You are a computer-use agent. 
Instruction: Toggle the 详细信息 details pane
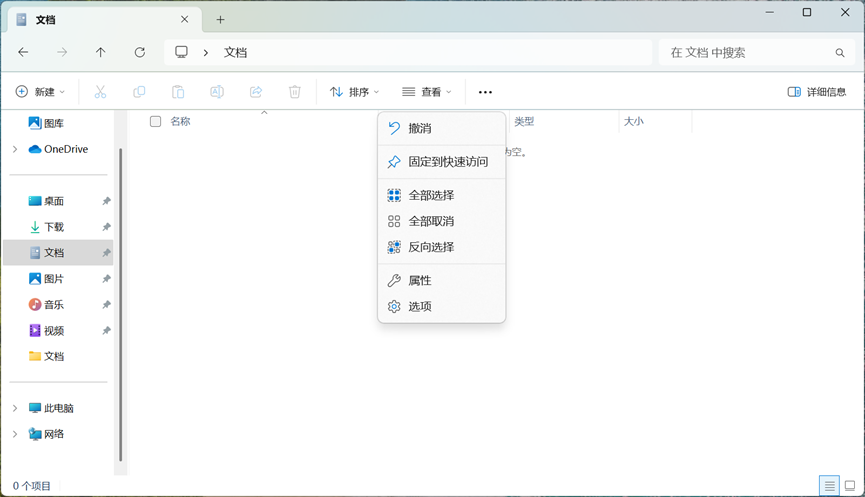[816, 92]
